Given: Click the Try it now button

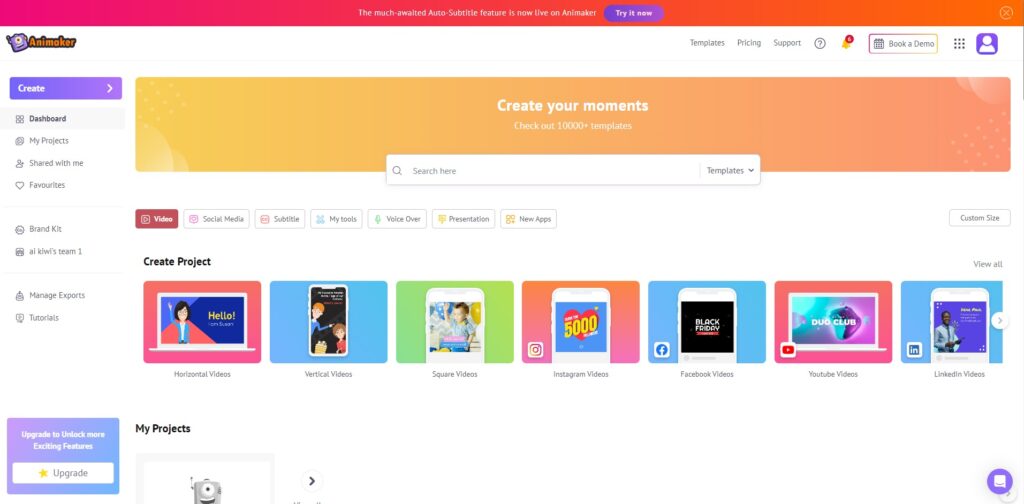Looking at the screenshot, I should (633, 13).
